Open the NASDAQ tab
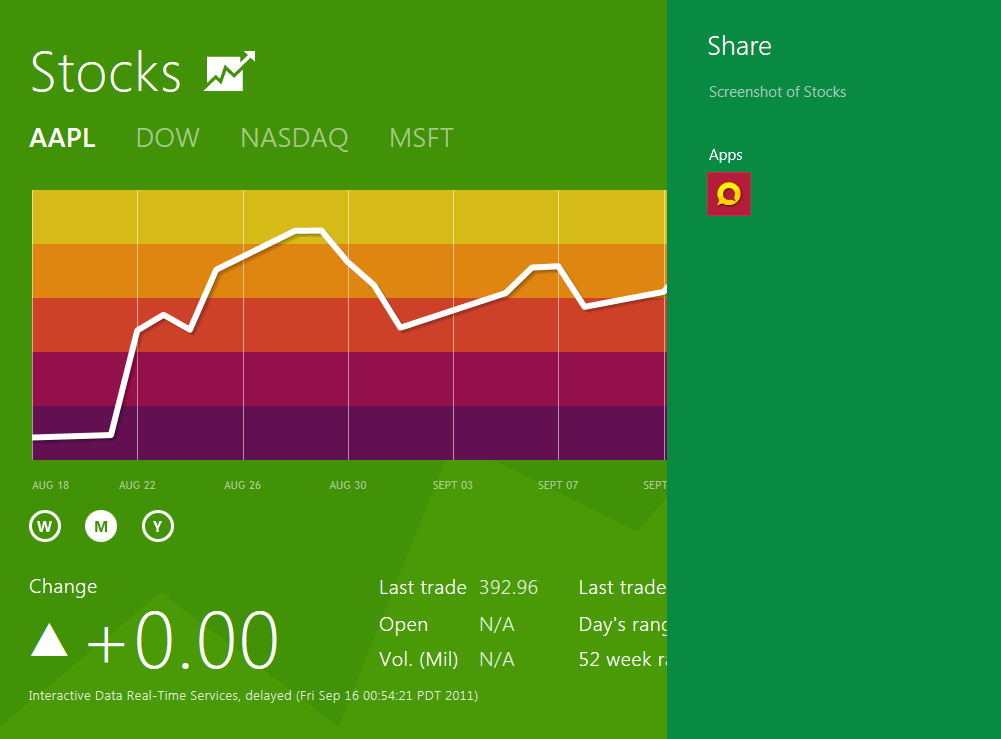This screenshot has height=739, width=1001. tap(294, 138)
